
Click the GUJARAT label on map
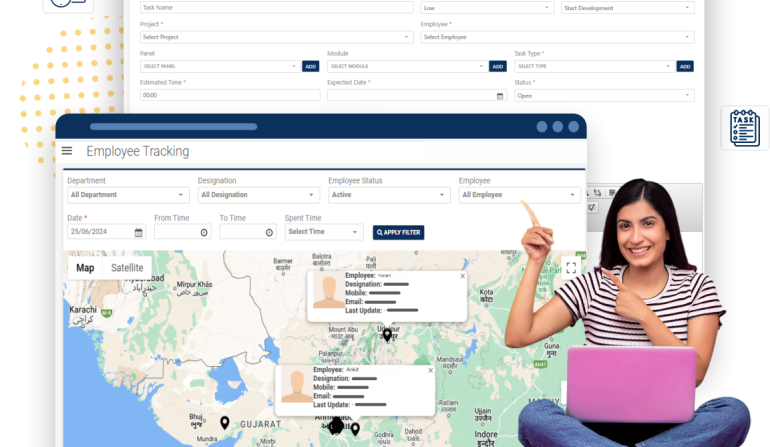coord(261,424)
